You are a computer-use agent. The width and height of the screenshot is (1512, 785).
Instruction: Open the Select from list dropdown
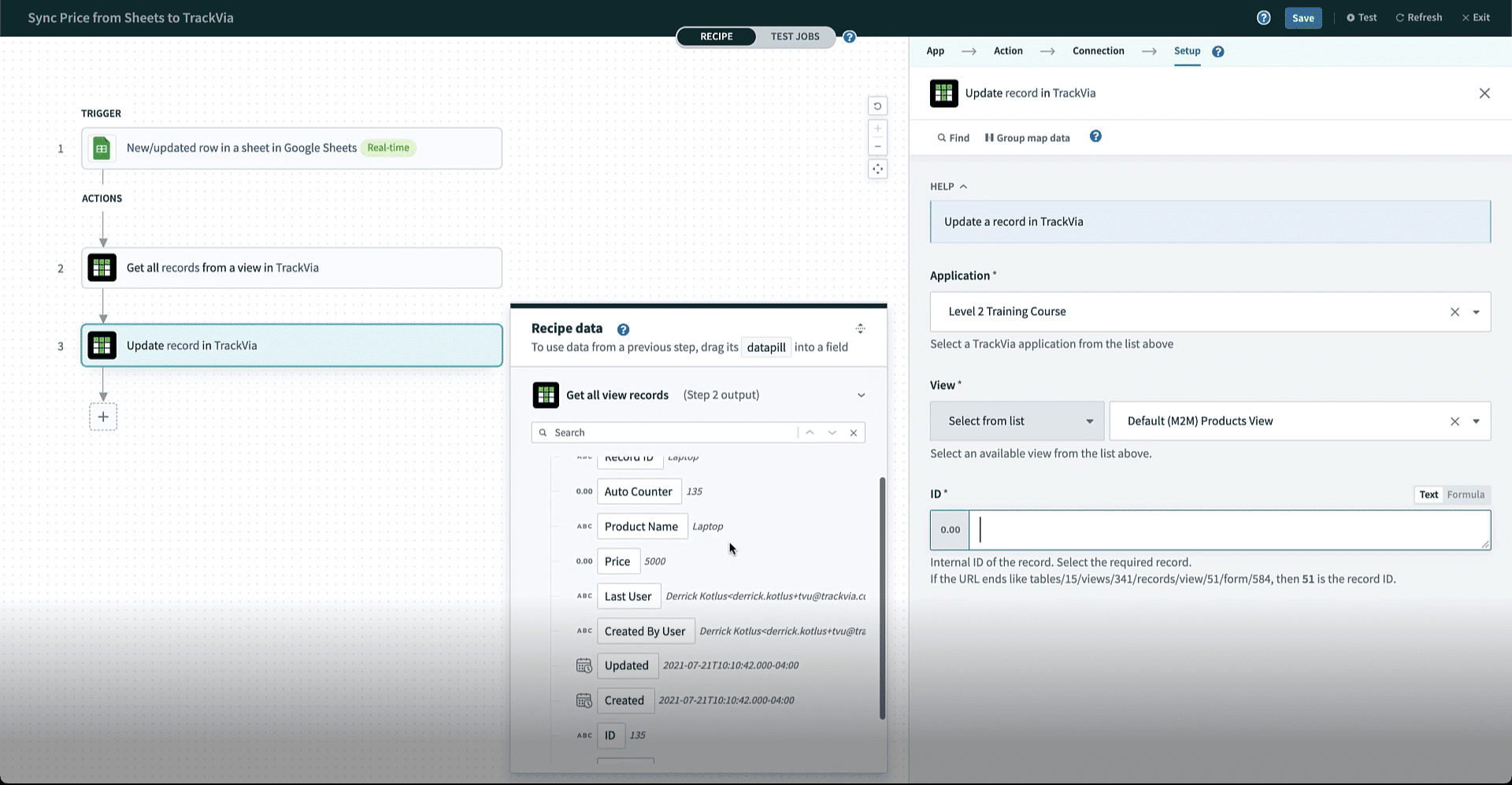pos(1017,421)
